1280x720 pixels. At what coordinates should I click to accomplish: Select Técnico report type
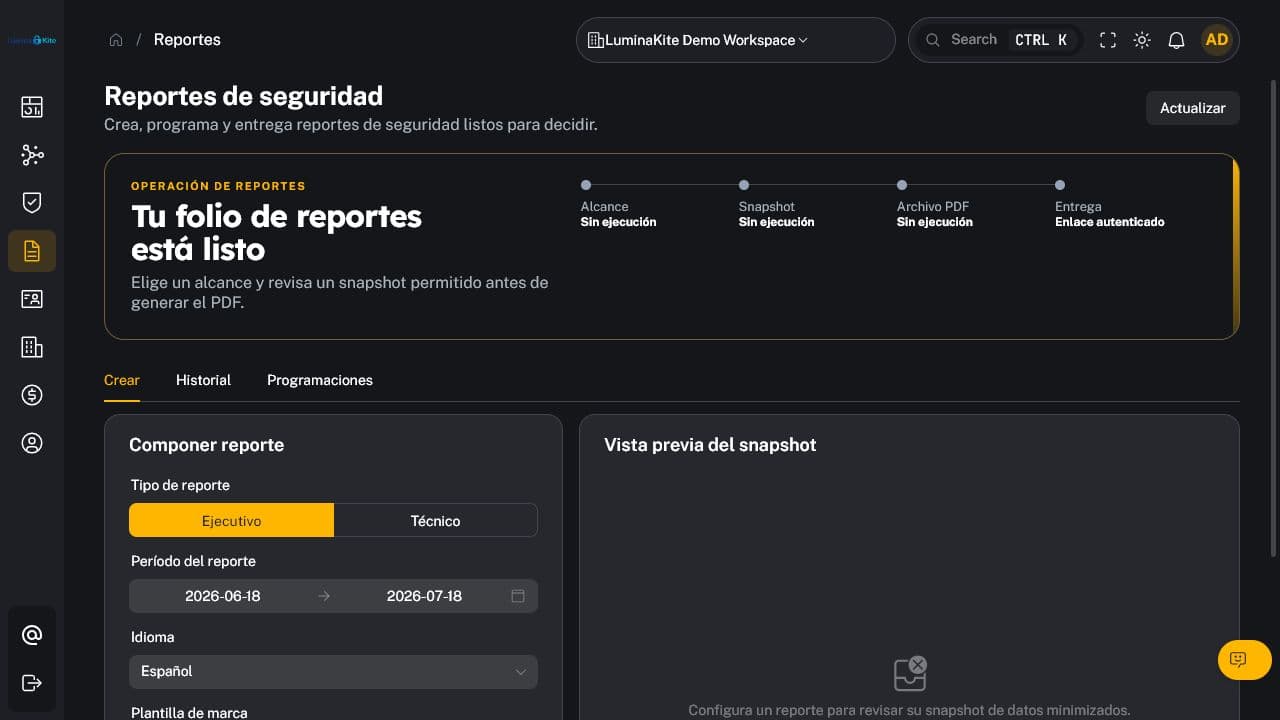(436, 521)
